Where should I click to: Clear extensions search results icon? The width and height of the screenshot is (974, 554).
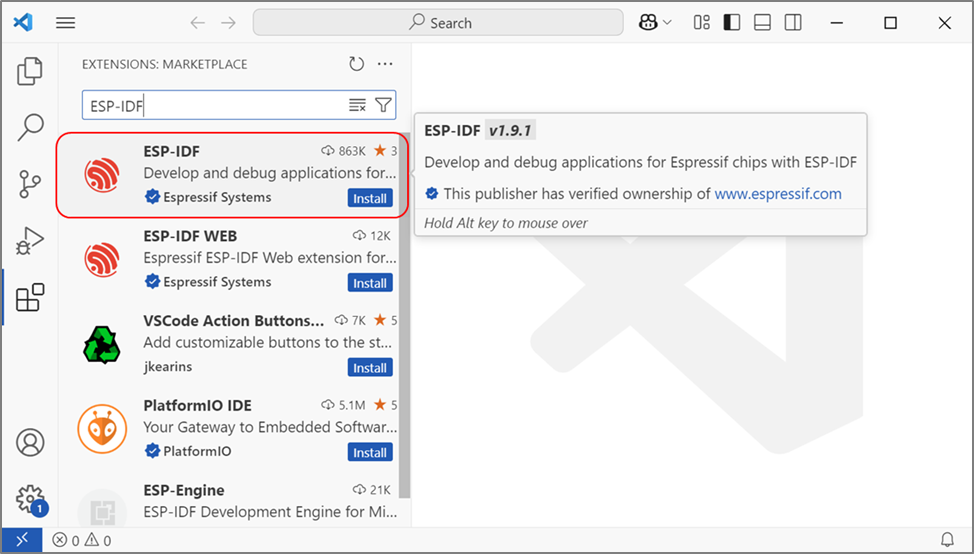coord(357,106)
